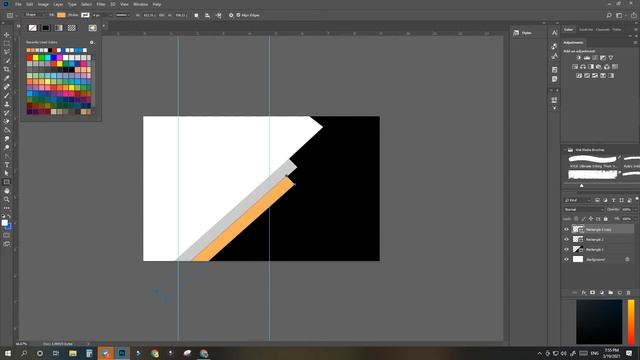The image size is (640, 360).
Task: Open the color picker from fill popup
Action: (x=93, y=28)
